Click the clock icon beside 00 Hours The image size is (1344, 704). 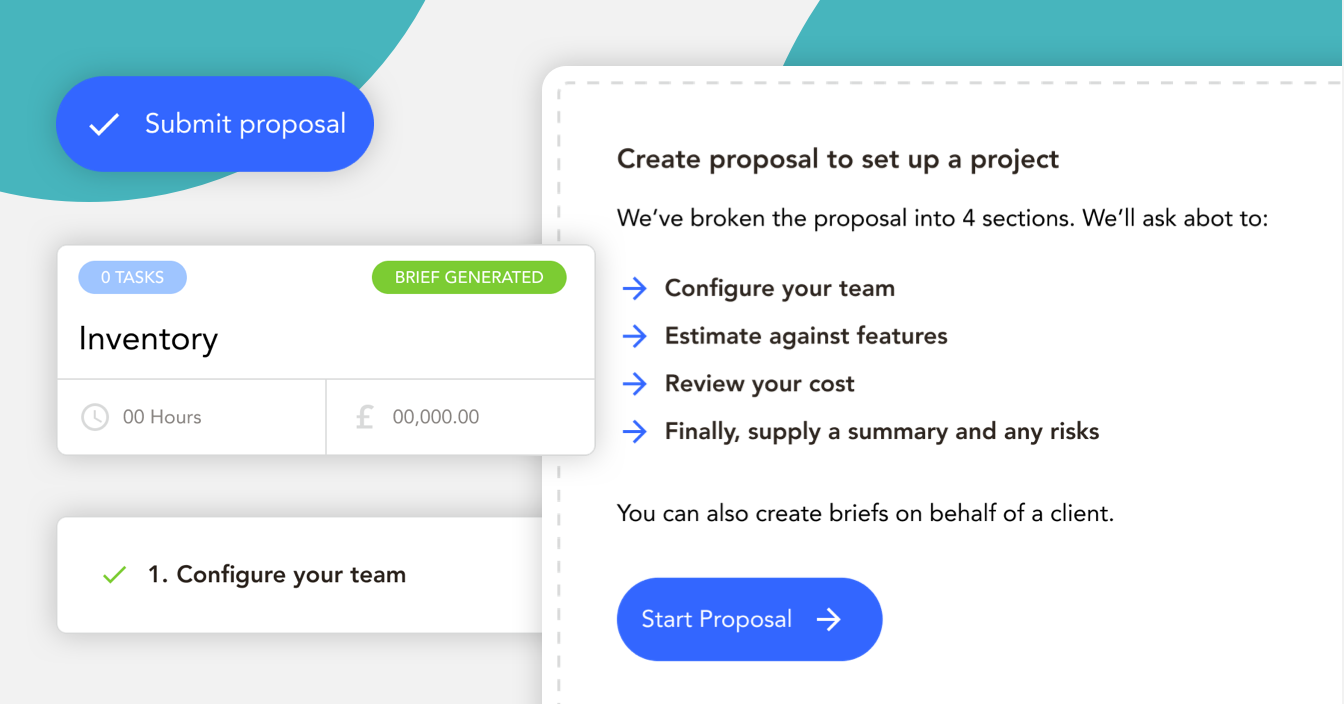[95, 417]
